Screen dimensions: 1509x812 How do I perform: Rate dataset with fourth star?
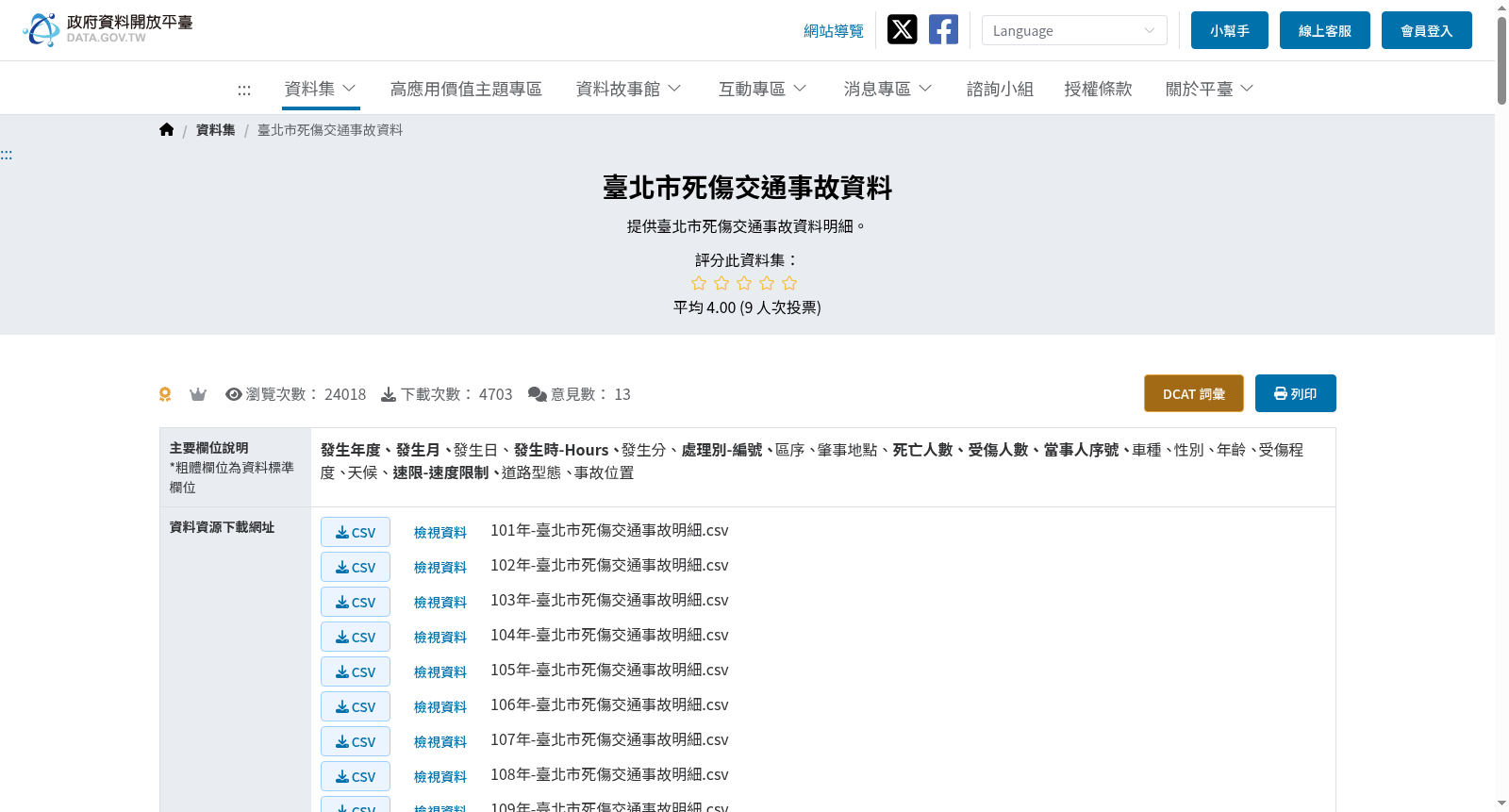(x=767, y=283)
